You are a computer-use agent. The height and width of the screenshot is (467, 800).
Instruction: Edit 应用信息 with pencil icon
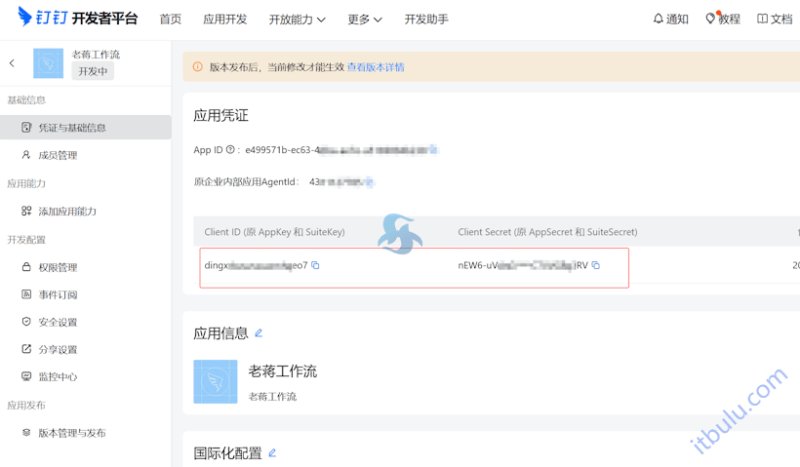pyautogui.click(x=259, y=333)
